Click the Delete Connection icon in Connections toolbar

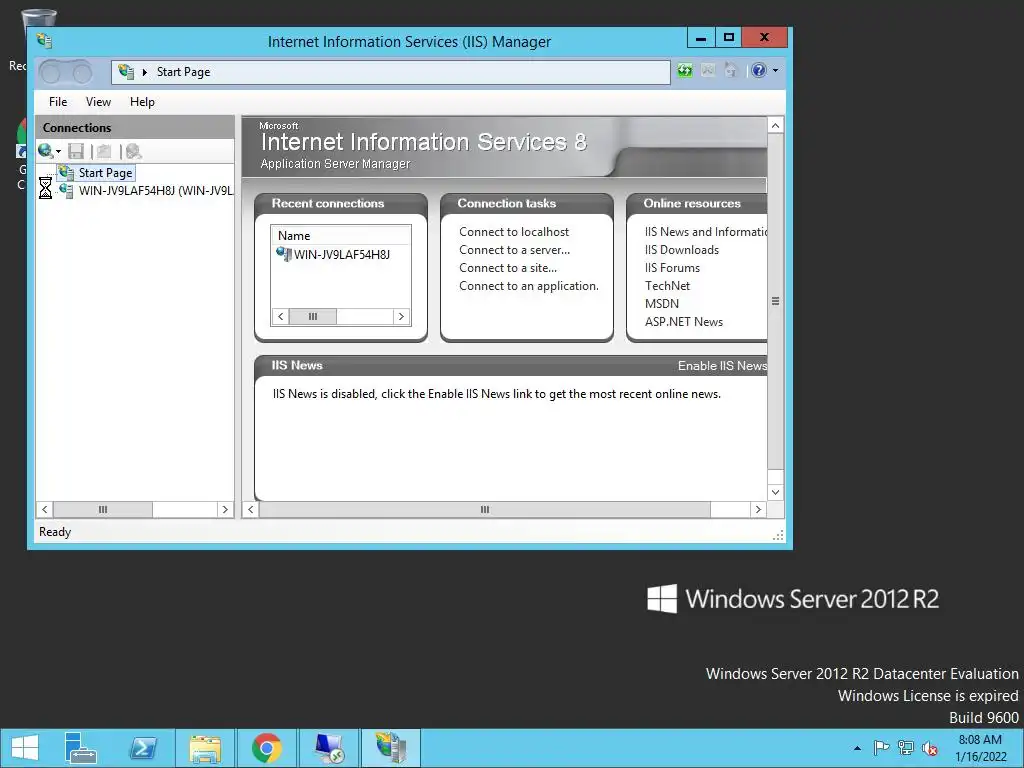133,152
